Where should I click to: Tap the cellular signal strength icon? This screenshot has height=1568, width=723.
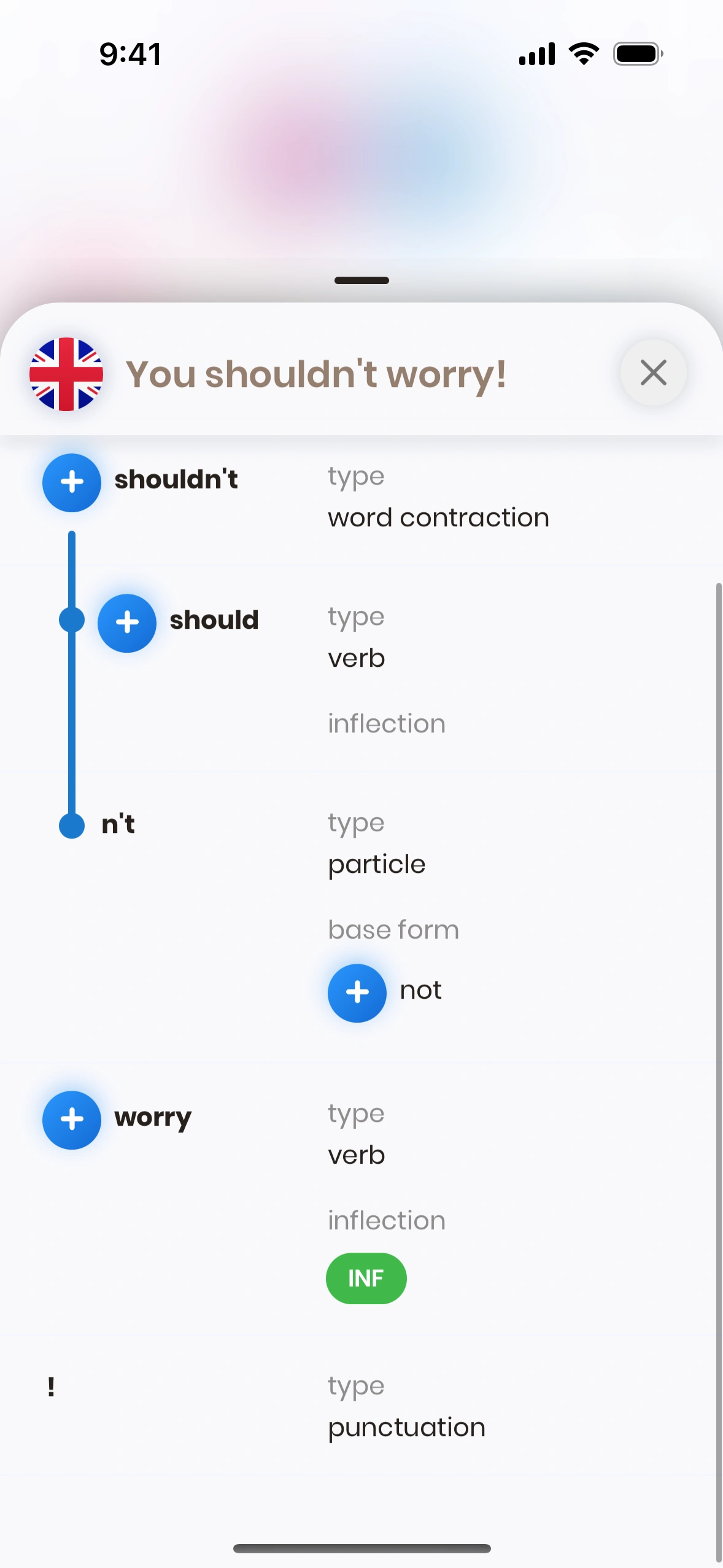(x=537, y=54)
